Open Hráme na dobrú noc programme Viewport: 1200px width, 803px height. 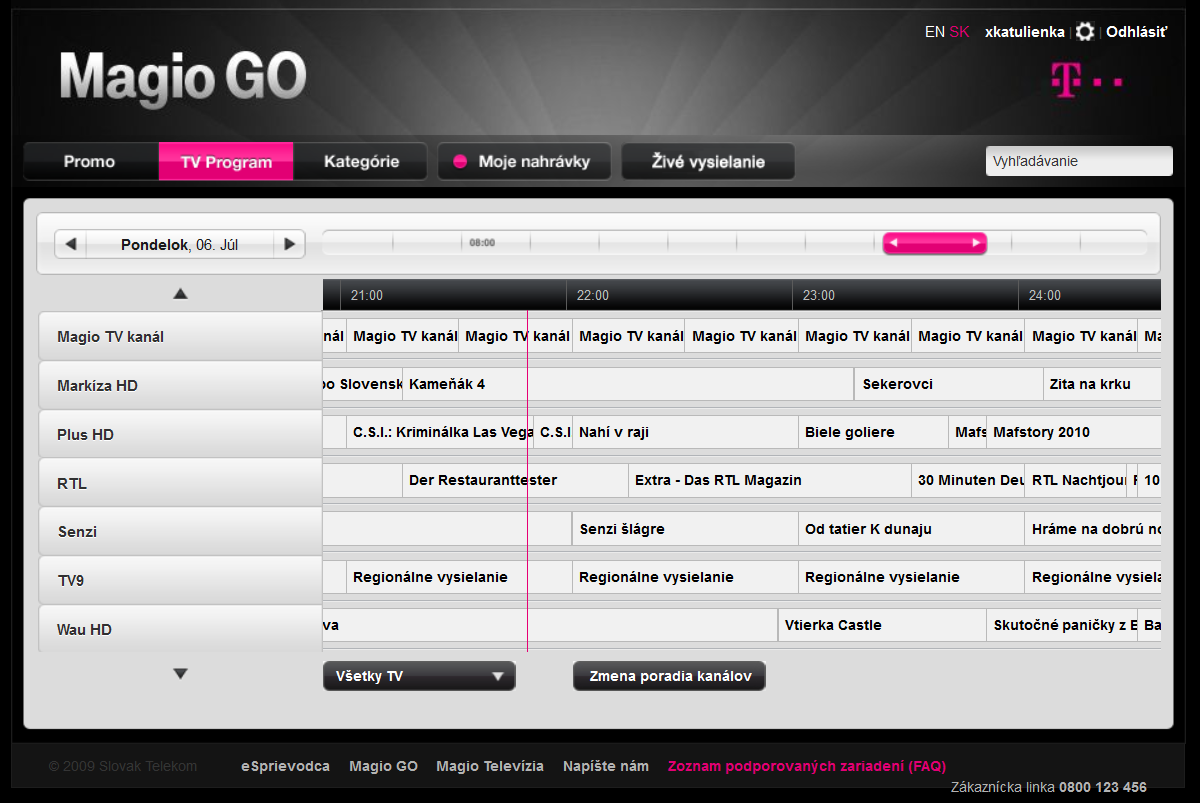pyautogui.click(x=1093, y=529)
